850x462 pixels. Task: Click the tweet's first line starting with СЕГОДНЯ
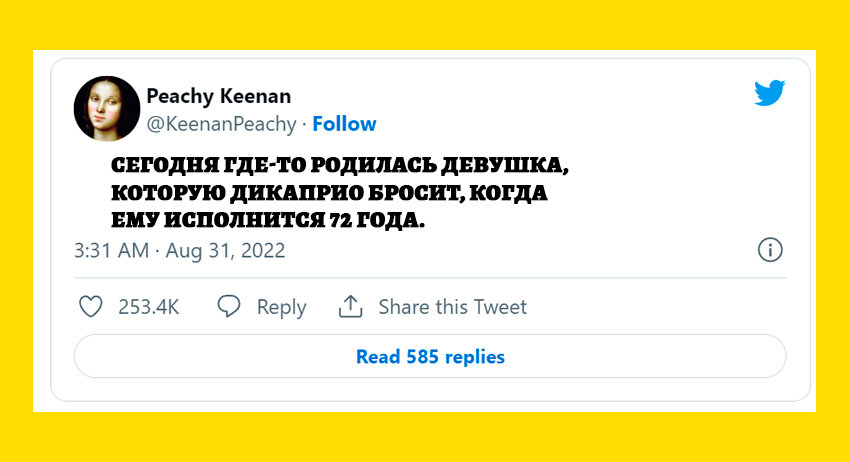339,165
